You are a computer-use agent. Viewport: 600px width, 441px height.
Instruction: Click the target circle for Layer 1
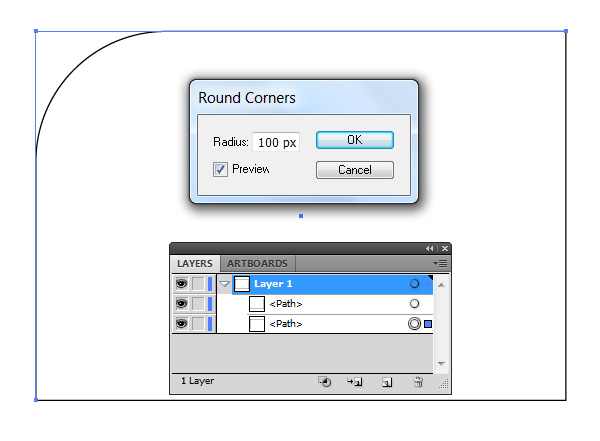414,284
